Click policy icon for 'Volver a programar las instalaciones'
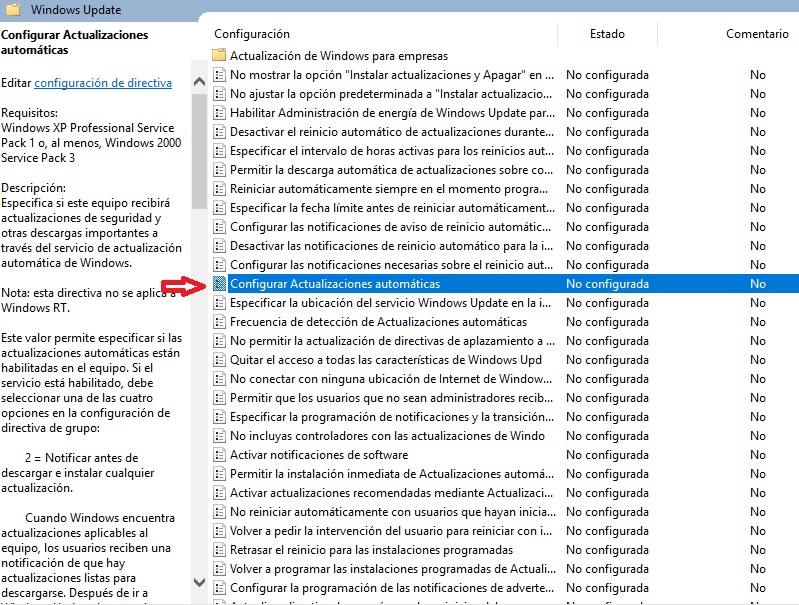The height and width of the screenshot is (605, 799). (x=219, y=569)
